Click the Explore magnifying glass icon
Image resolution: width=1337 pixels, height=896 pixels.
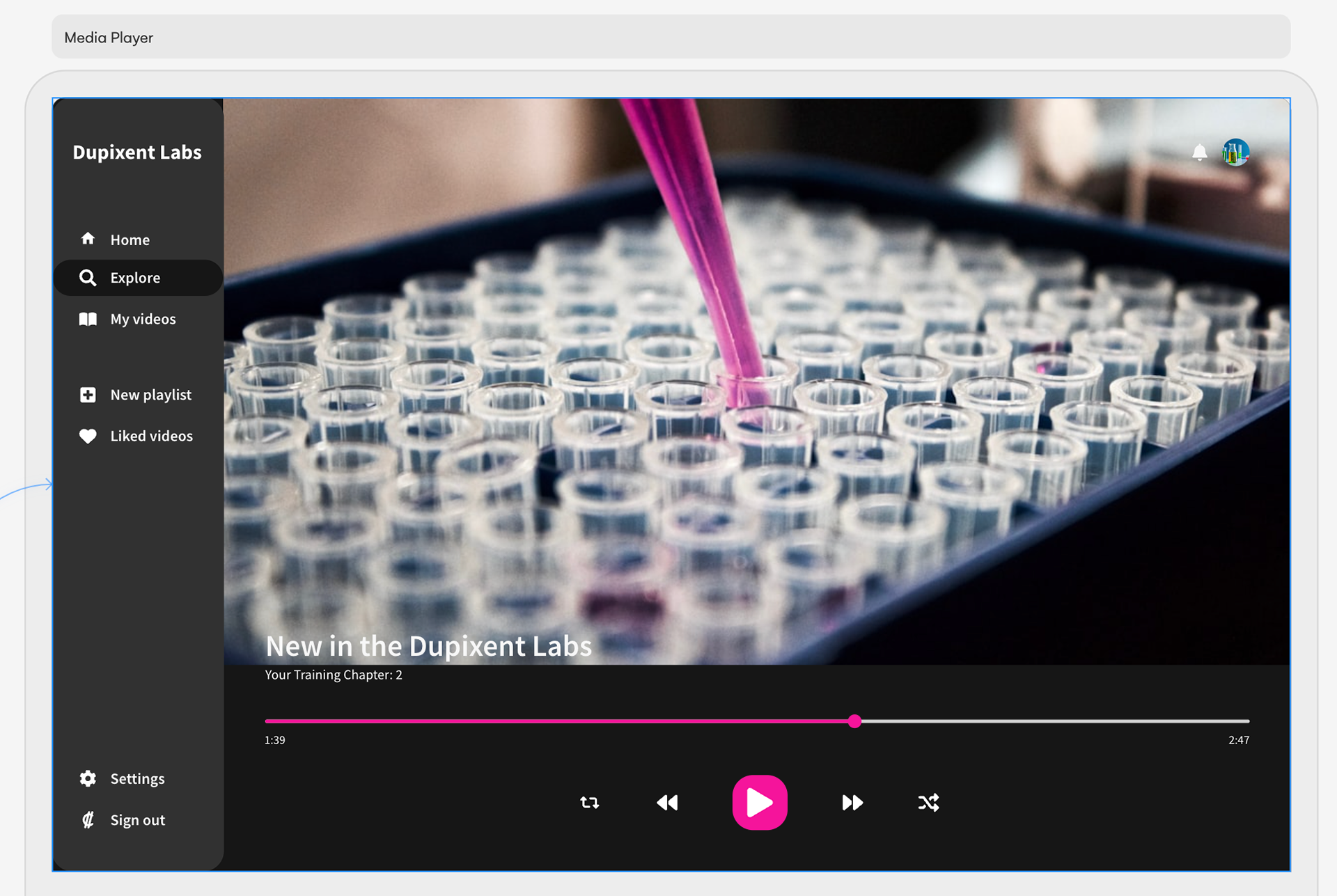point(88,278)
